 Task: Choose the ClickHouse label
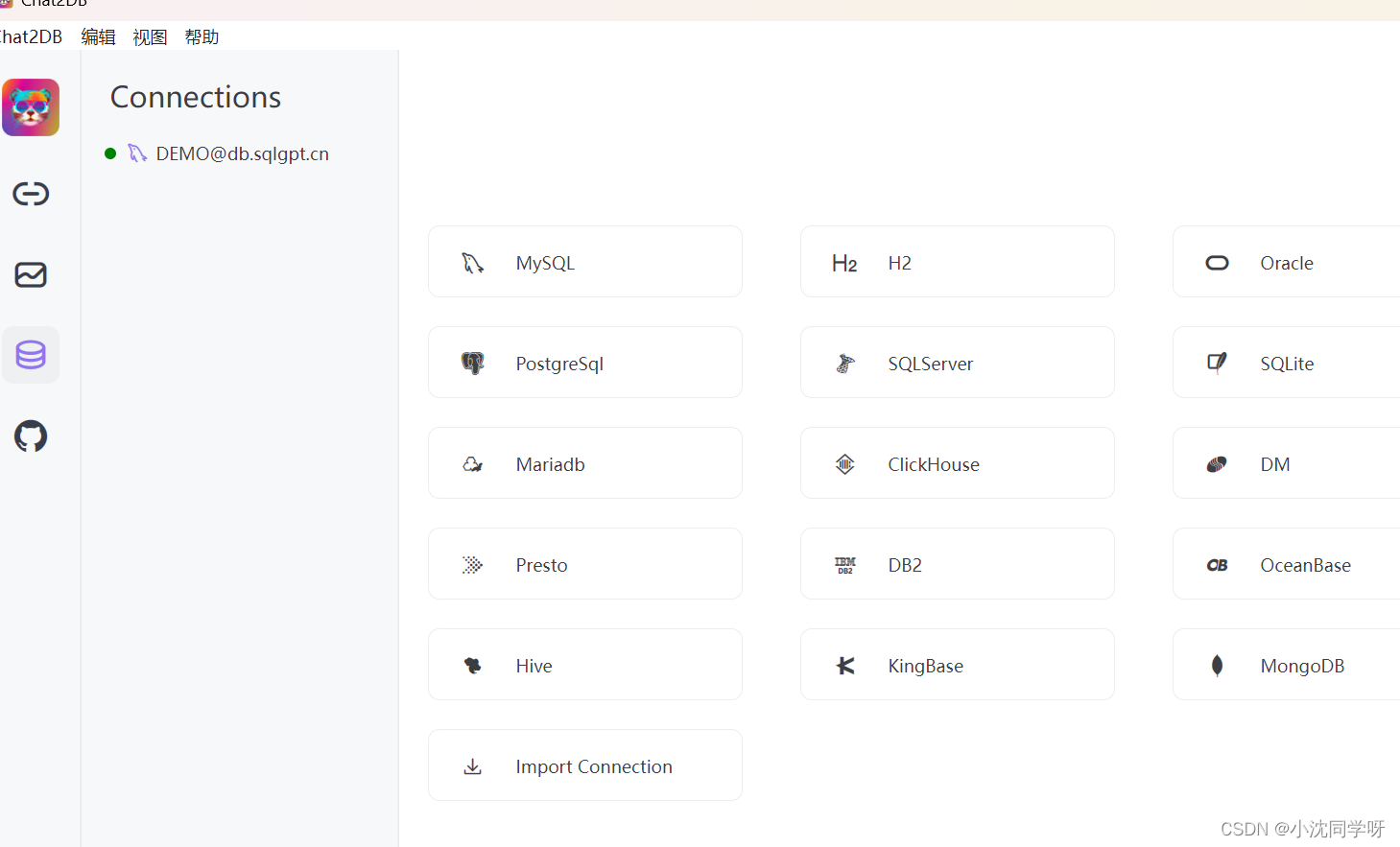point(934,464)
